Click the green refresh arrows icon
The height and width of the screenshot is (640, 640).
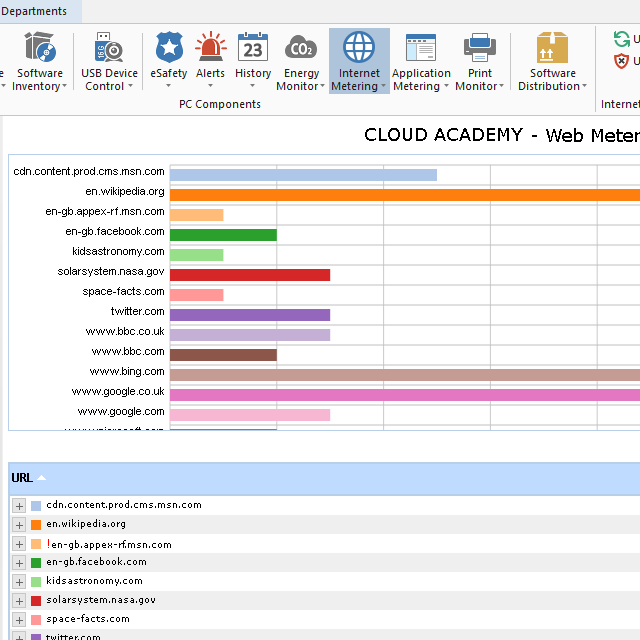[x=622, y=39]
